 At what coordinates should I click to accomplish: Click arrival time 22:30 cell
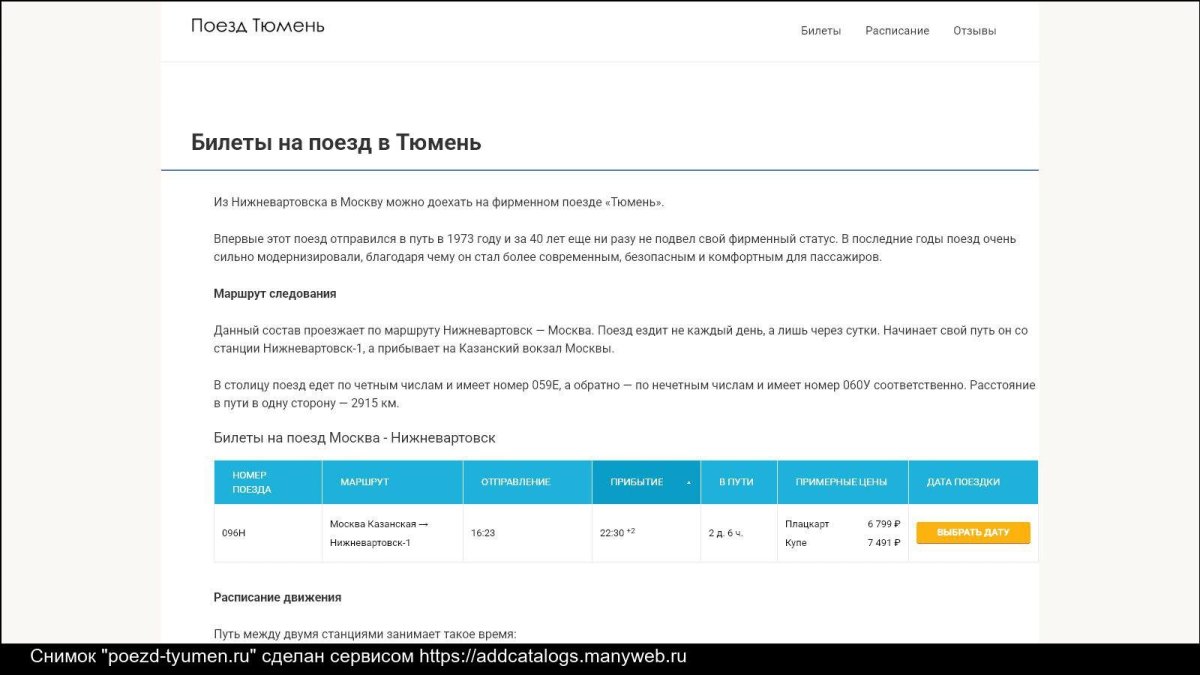coord(612,533)
